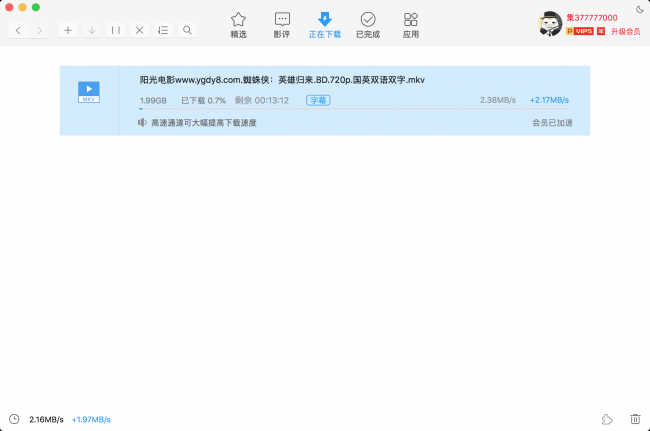Image resolution: width=650 pixels, height=431 pixels.
Task: Click the clock speed history icon
Action: coord(14,419)
